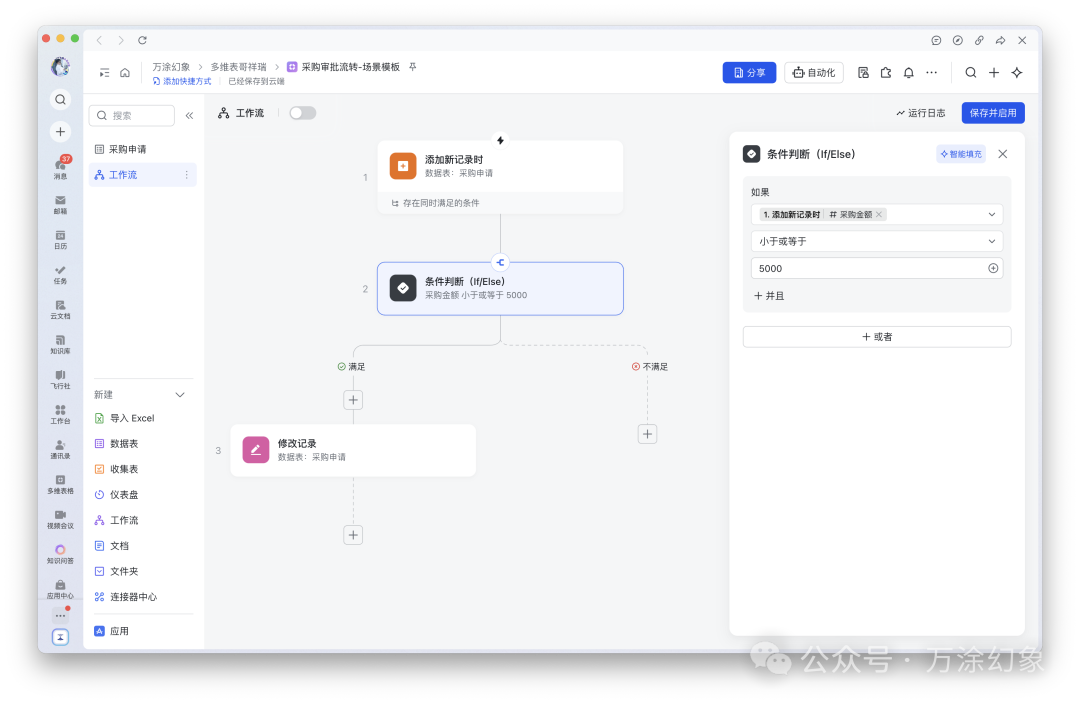Choose 导入 Excel in new list

pyautogui.click(x=143, y=418)
